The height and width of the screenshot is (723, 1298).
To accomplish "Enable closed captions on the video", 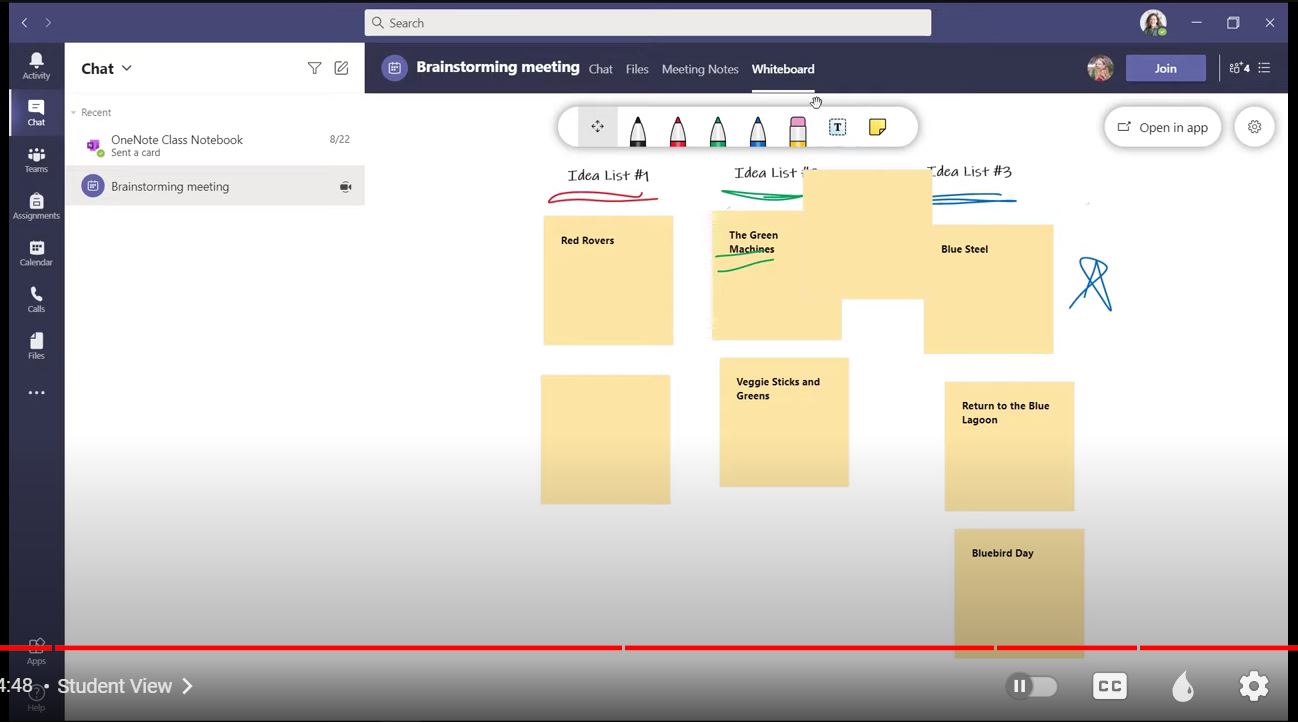I will click(1109, 686).
